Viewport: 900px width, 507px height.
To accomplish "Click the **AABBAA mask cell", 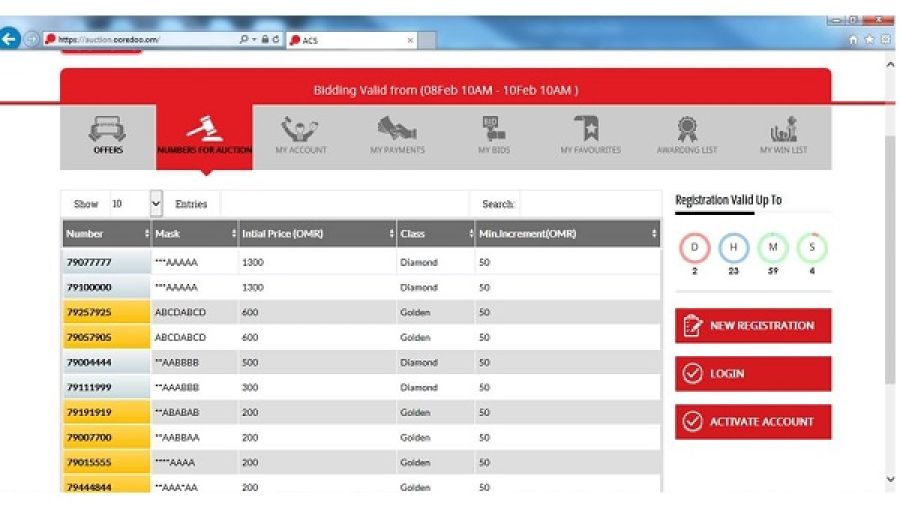I will tap(194, 437).
